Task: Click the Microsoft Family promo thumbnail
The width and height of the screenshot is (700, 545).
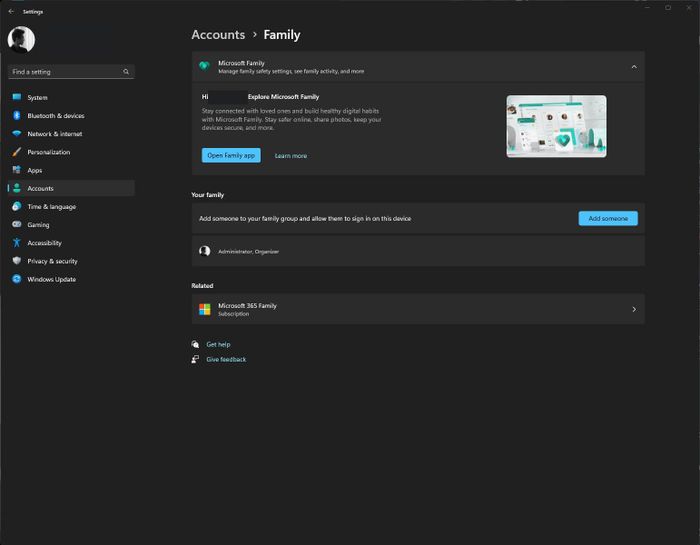Action: click(556, 126)
